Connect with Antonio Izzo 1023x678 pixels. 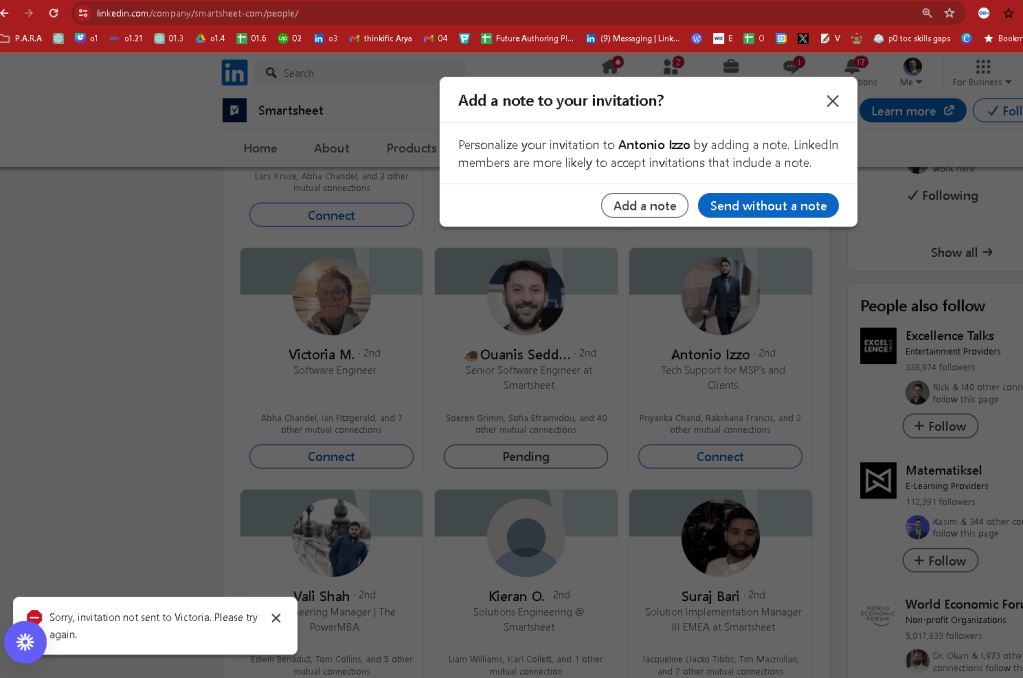pos(720,457)
